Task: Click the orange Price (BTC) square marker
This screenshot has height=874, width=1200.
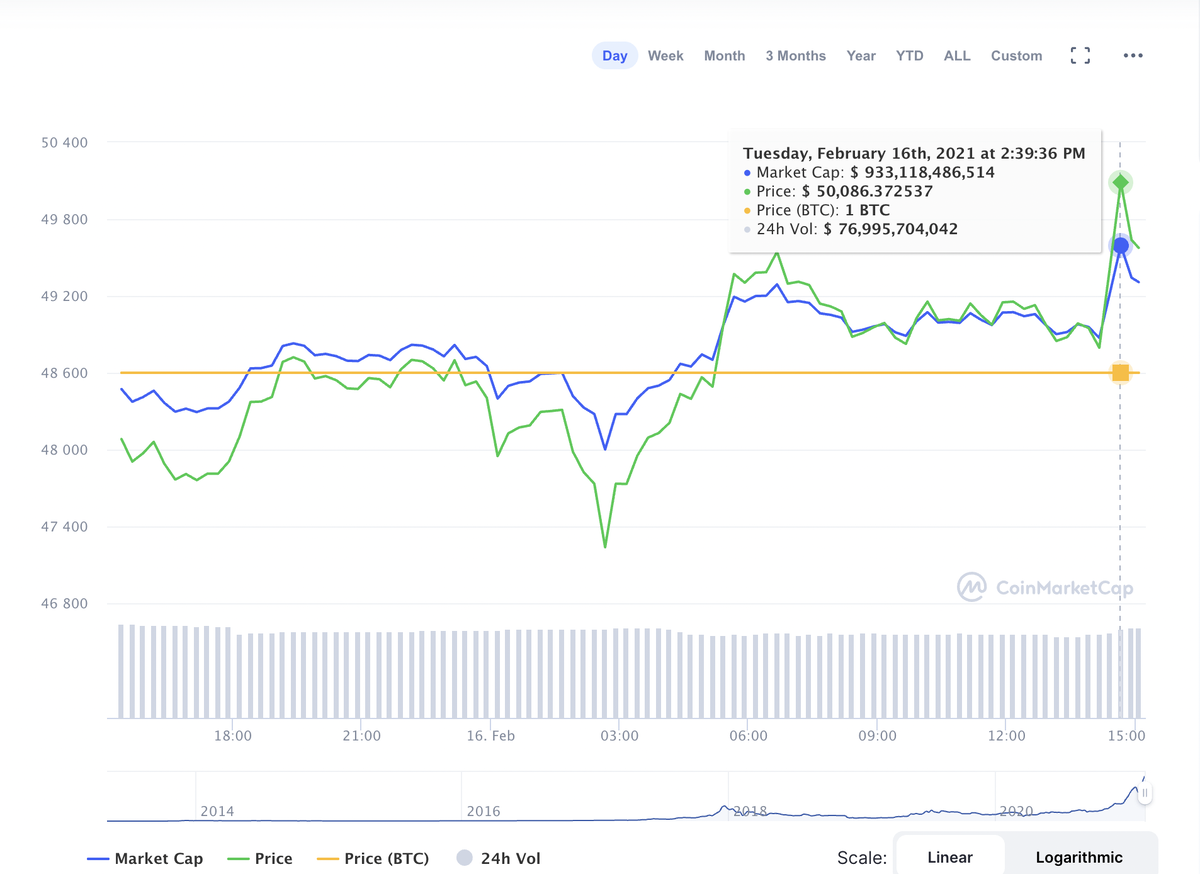Action: (x=1121, y=373)
